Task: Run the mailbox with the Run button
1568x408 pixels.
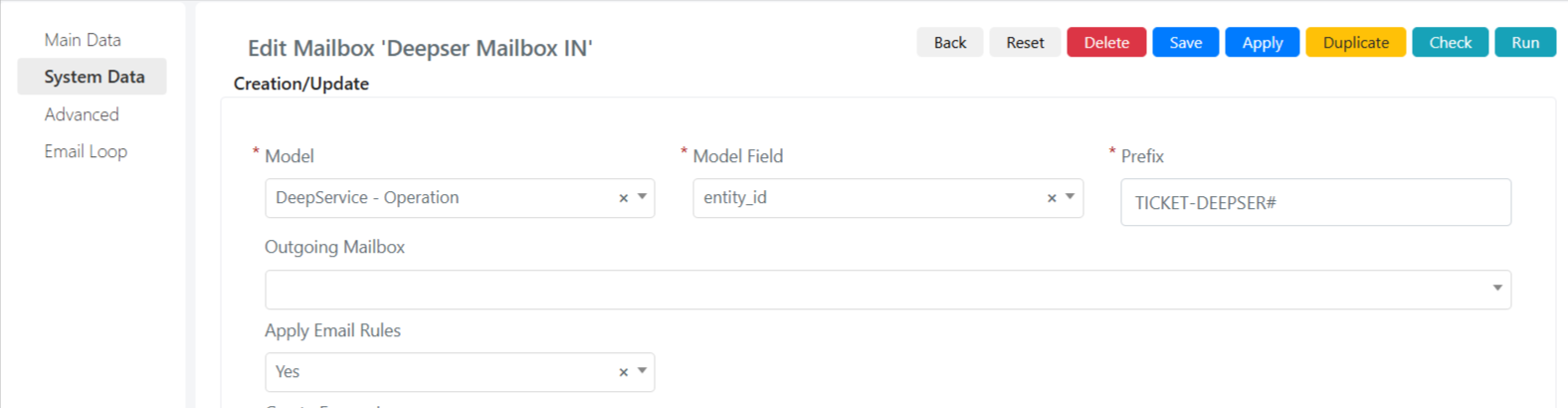Action: [1525, 43]
